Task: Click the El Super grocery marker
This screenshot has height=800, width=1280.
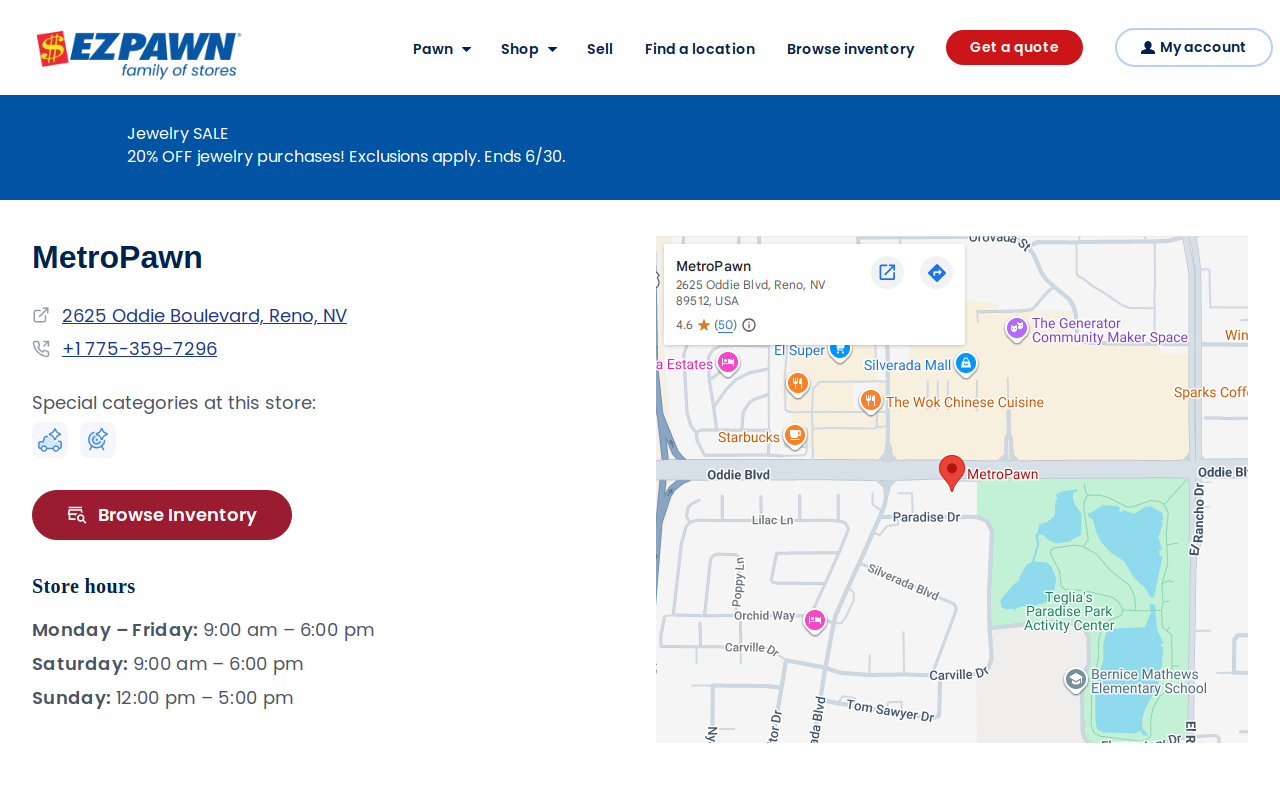Action: (840, 350)
